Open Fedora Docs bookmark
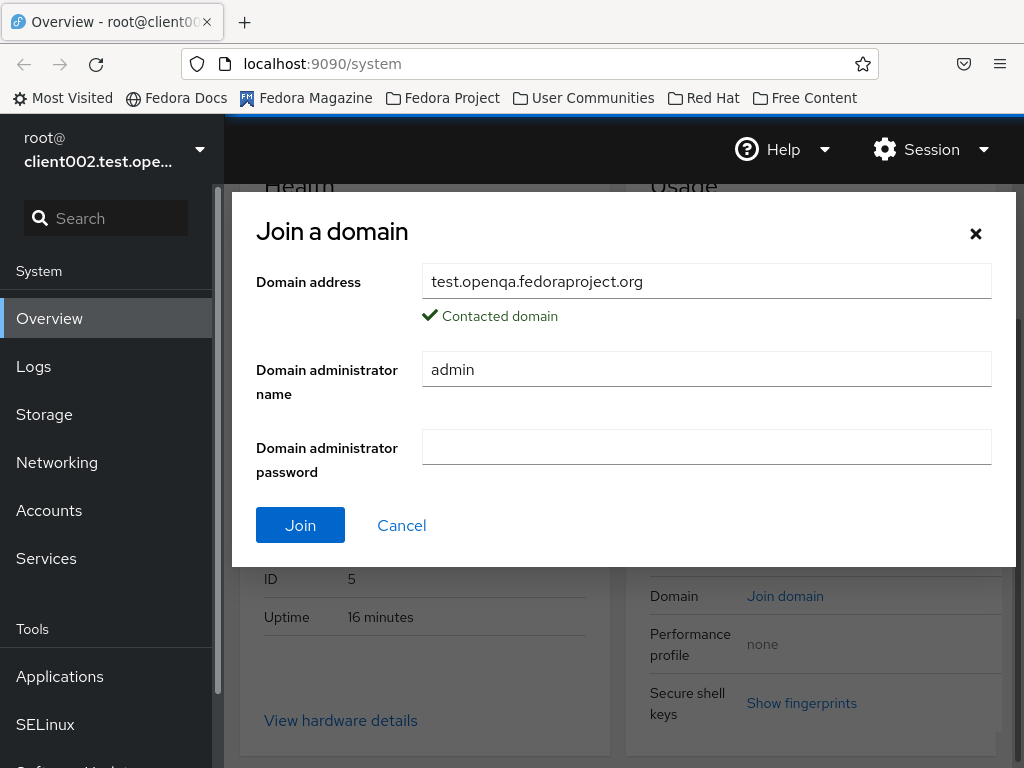Image resolution: width=1024 pixels, height=768 pixels. click(x=176, y=98)
